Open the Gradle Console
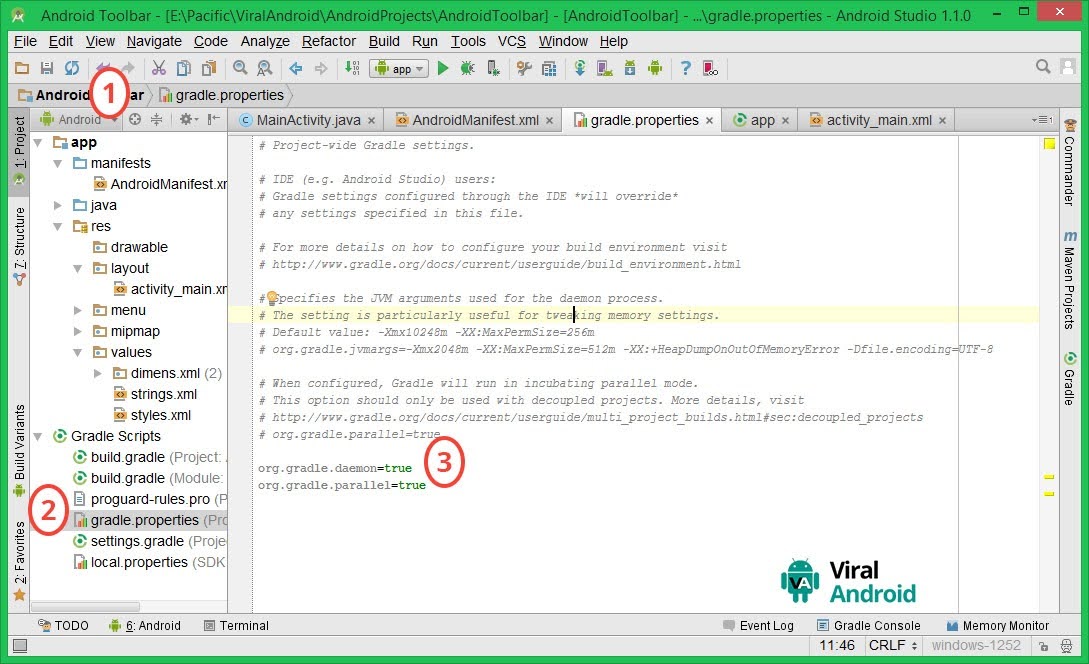Screen dimensions: 1089x664 coord(868,626)
